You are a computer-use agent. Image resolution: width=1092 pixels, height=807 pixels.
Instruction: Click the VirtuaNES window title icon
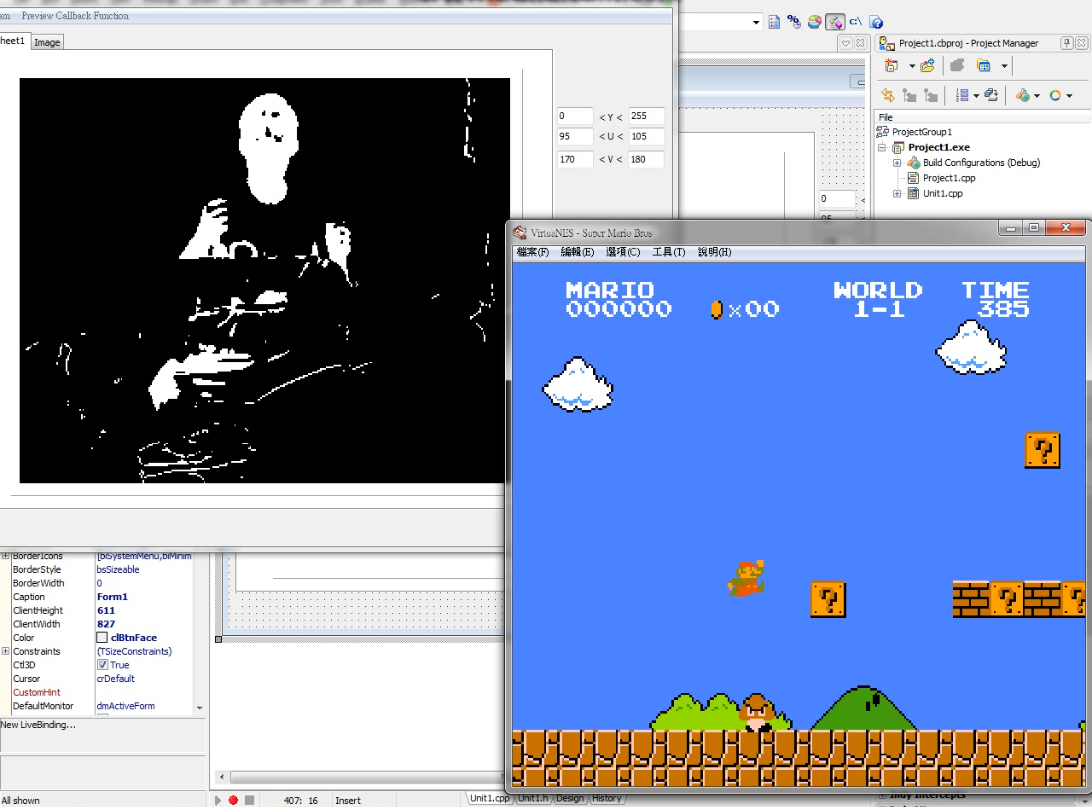[520, 233]
